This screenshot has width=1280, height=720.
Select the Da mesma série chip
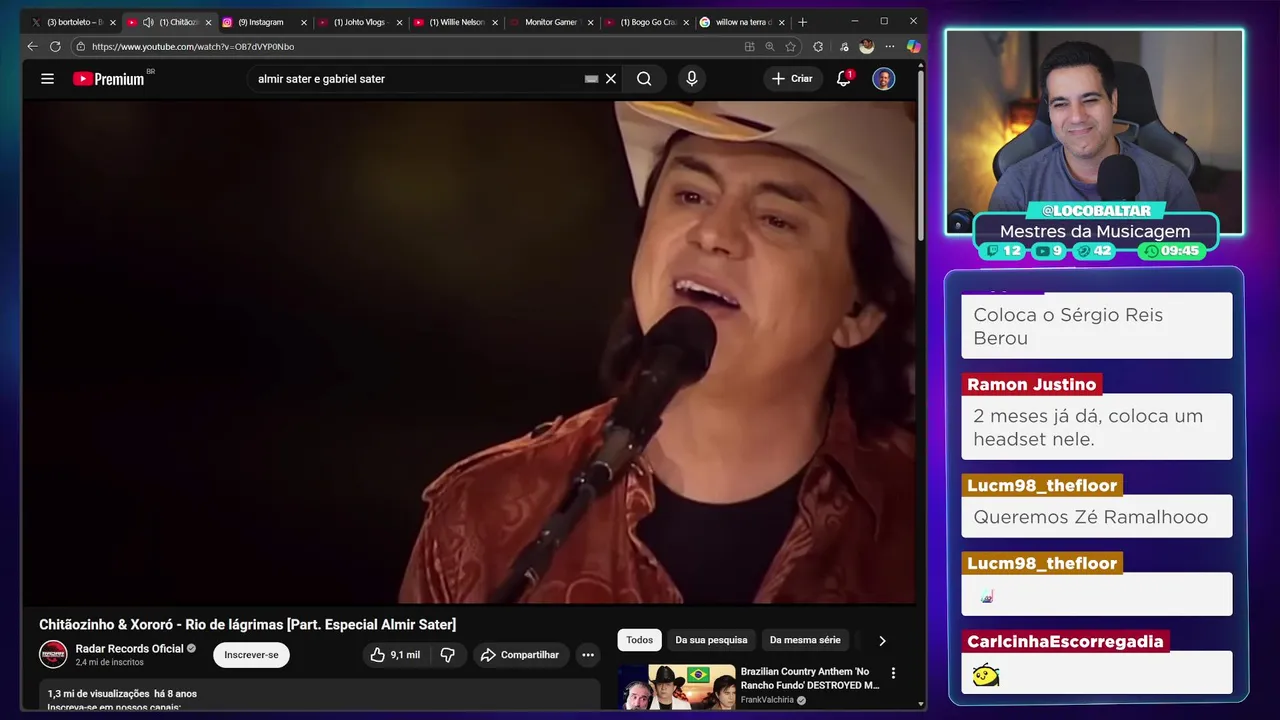click(805, 640)
